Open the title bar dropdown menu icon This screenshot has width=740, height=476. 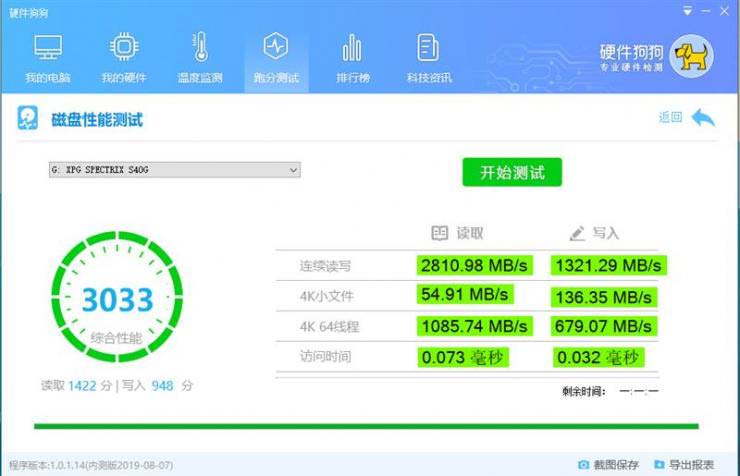tap(688, 11)
